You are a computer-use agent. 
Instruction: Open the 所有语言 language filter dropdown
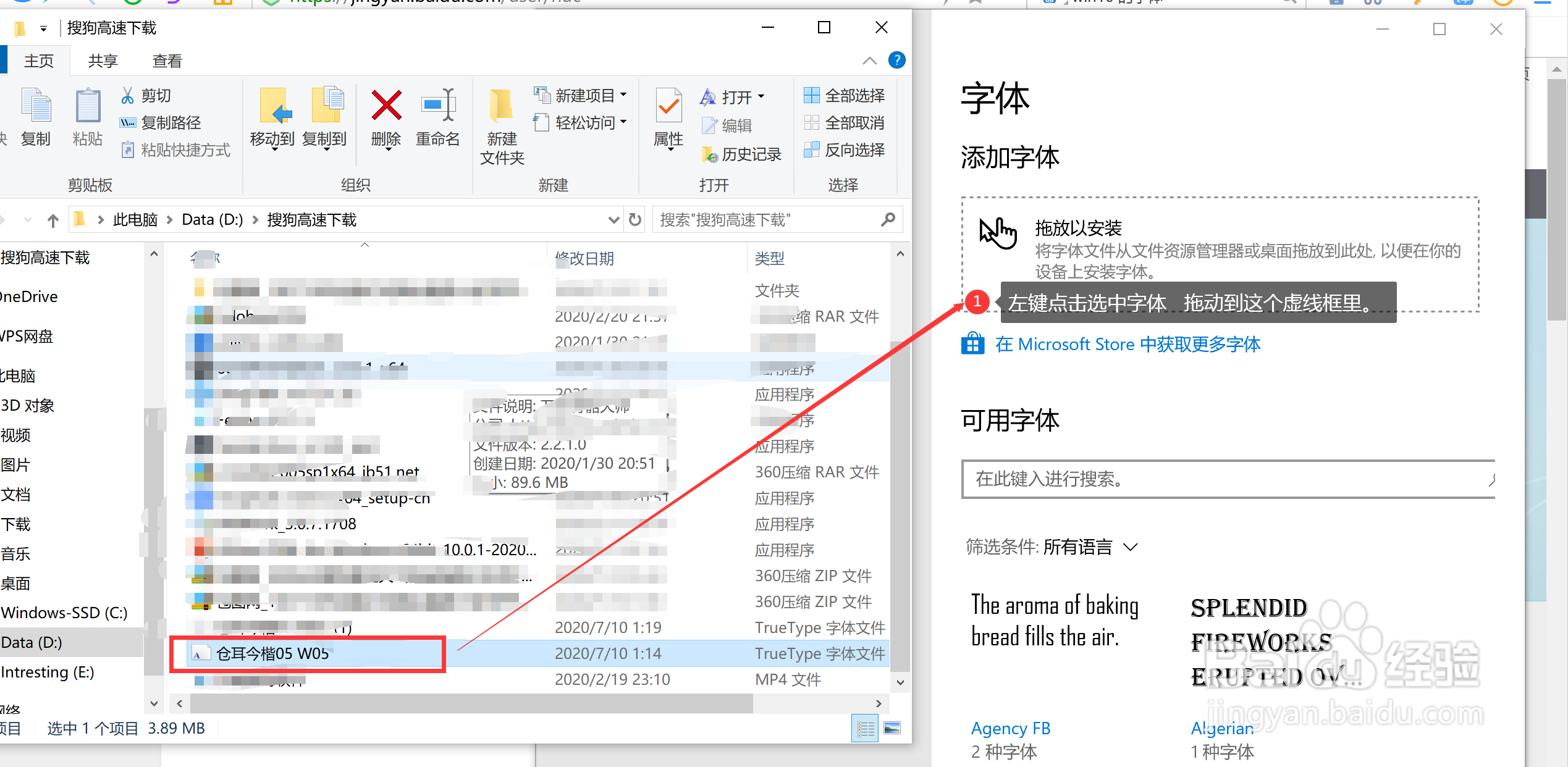(1090, 547)
